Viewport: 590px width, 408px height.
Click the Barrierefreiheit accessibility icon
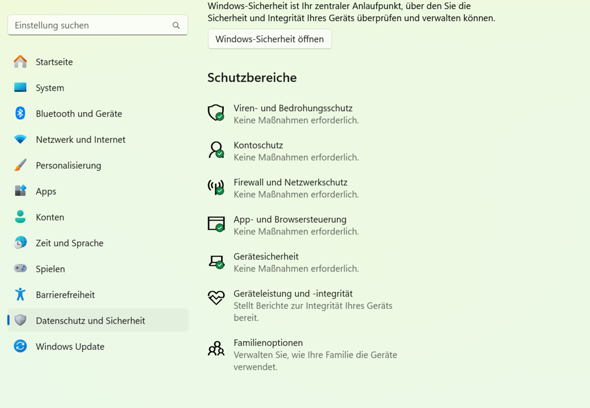coord(20,294)
